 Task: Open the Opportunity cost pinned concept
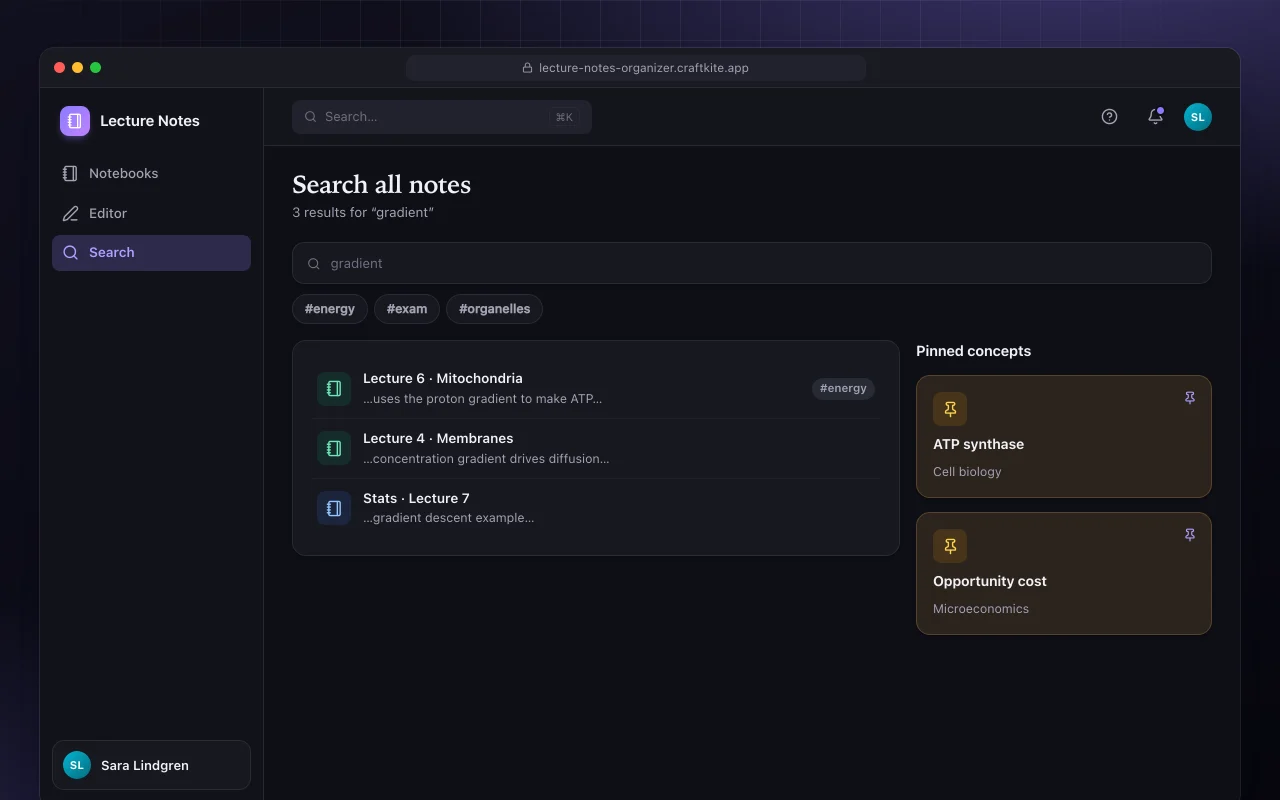click(1064, 574)
